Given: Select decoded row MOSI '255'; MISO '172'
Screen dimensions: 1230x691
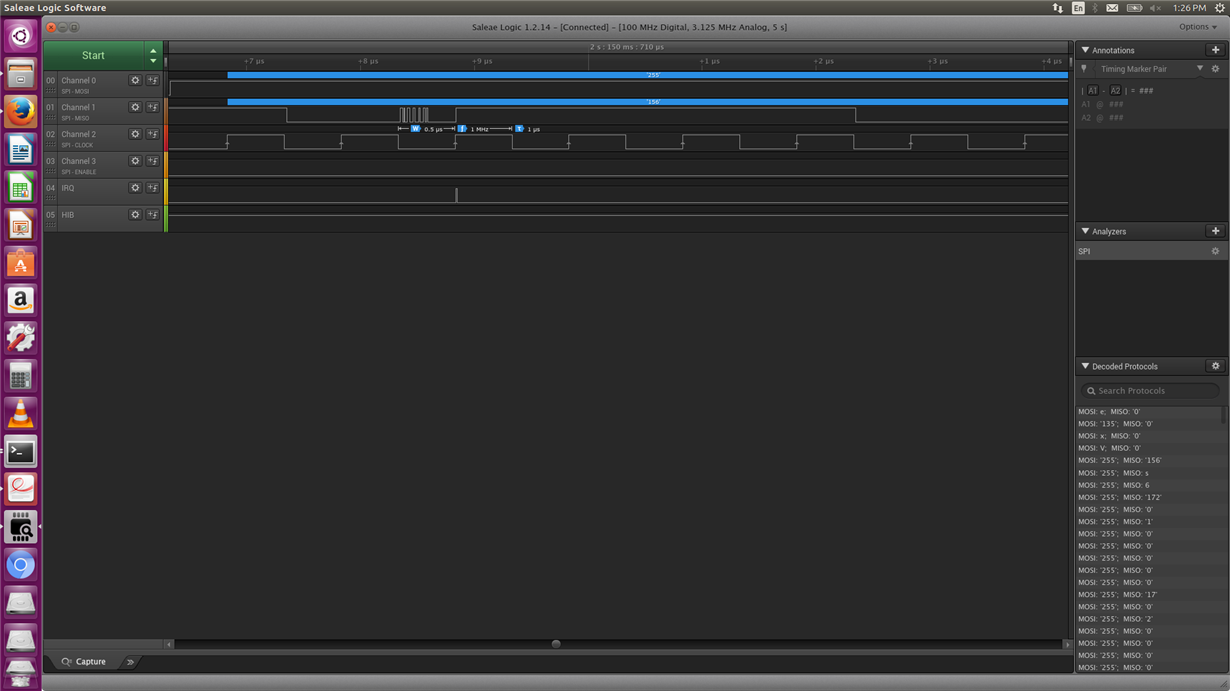Looking at the screenshot, I should pos(1150,497).
